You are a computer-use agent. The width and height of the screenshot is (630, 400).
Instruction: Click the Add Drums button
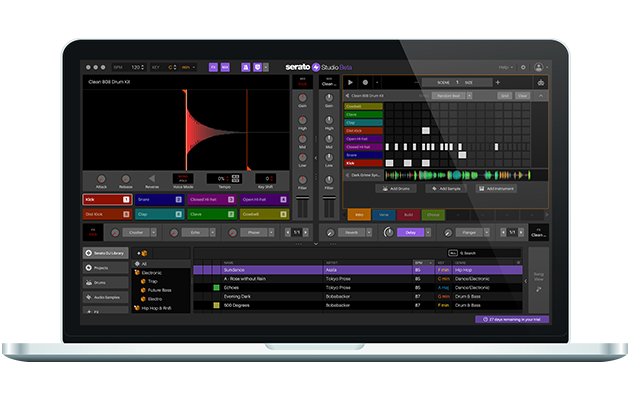[x=397, y=188]
